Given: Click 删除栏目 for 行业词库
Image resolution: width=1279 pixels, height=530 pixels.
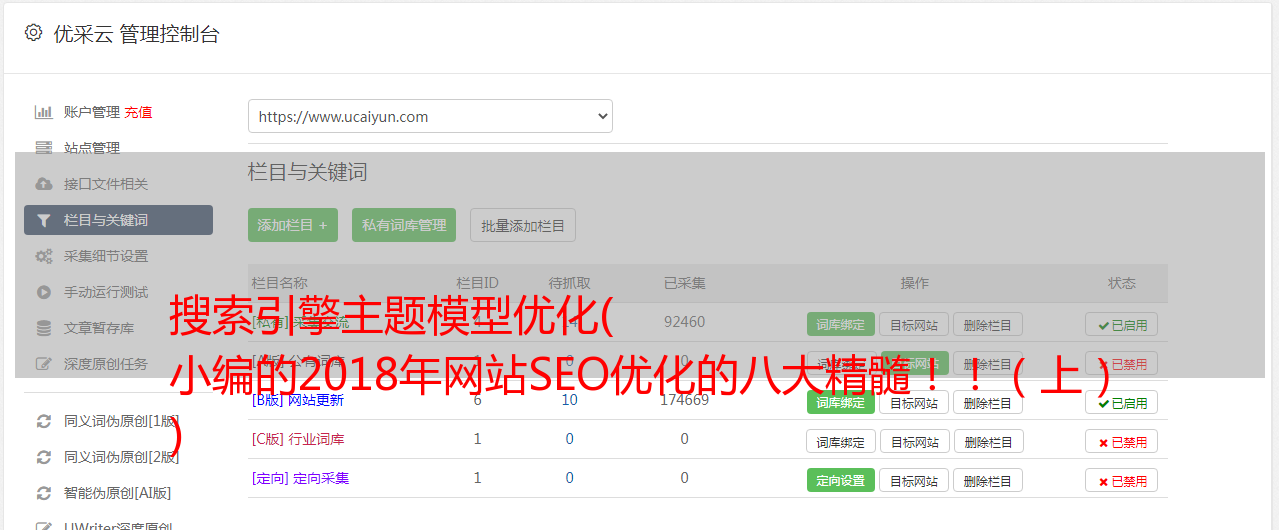Looking at the screenshot, I should (988, 441).
